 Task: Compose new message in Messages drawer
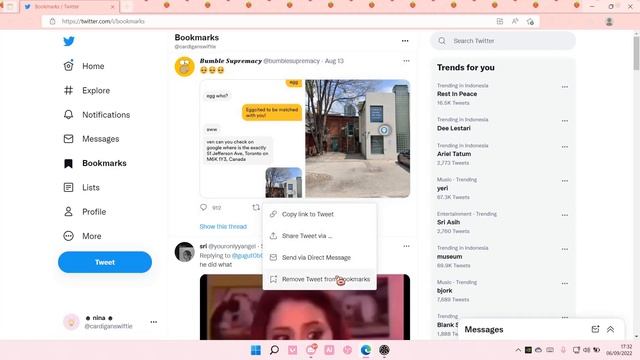[x=595, y=329]
